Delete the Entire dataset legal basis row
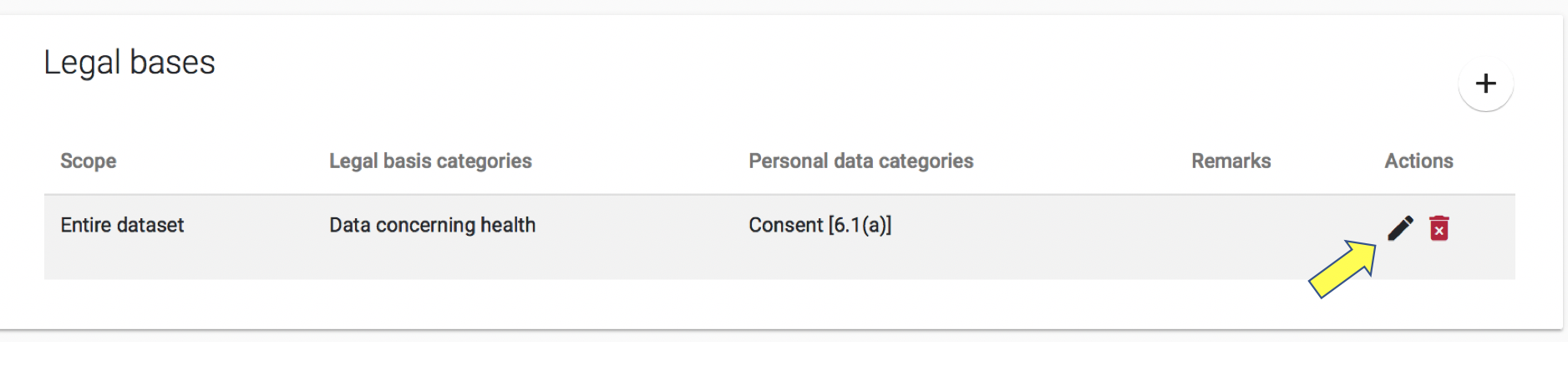Viewport: 1568px width, 367px height. (x=1439, y=228)
